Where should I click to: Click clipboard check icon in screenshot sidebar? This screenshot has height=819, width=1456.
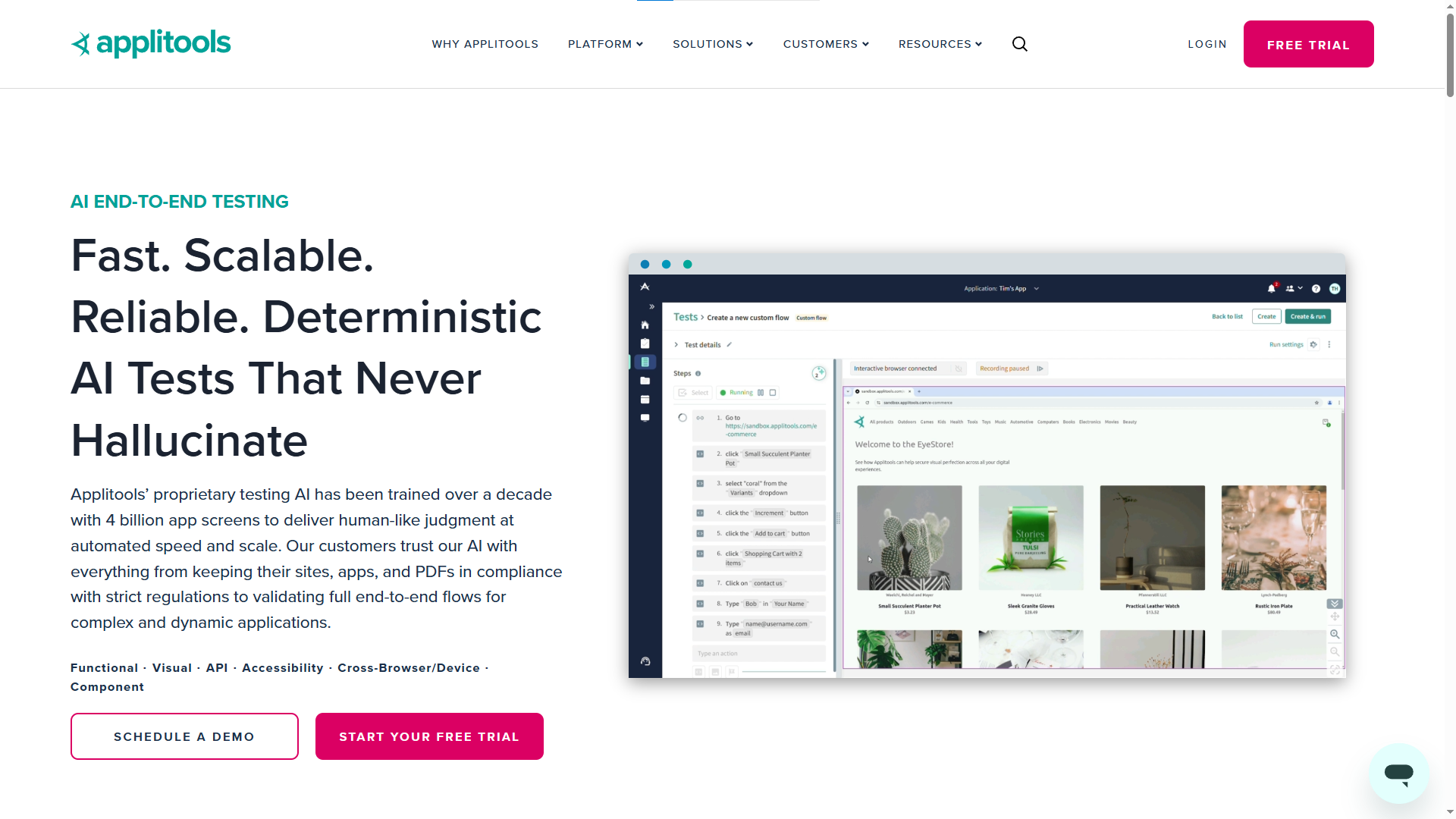[x=645, y=344]
